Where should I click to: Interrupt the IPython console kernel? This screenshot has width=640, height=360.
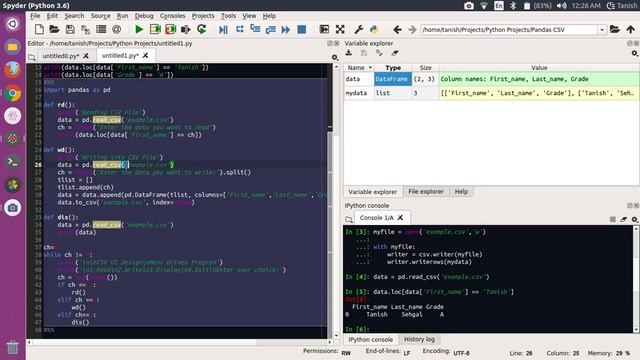pyautogui.click(x=613, y=220)
